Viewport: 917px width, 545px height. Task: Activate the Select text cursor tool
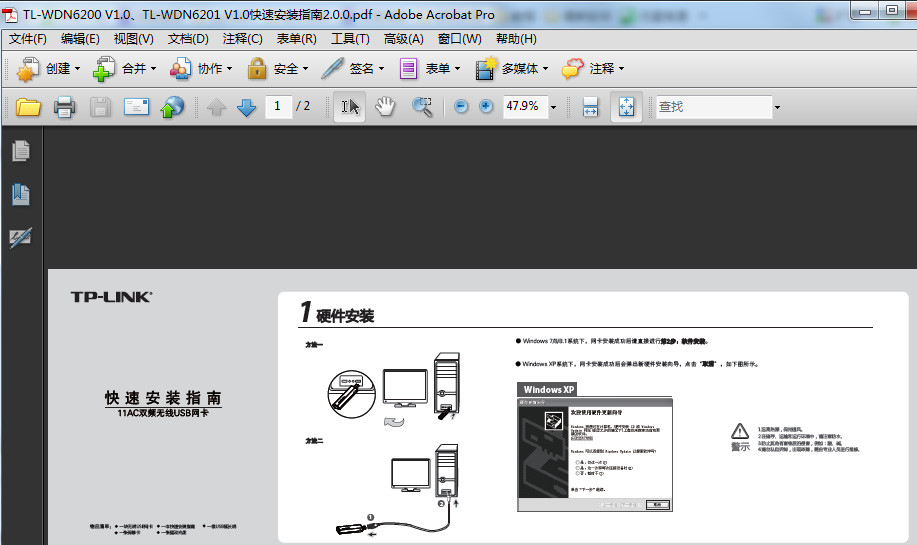click(350, 106)
